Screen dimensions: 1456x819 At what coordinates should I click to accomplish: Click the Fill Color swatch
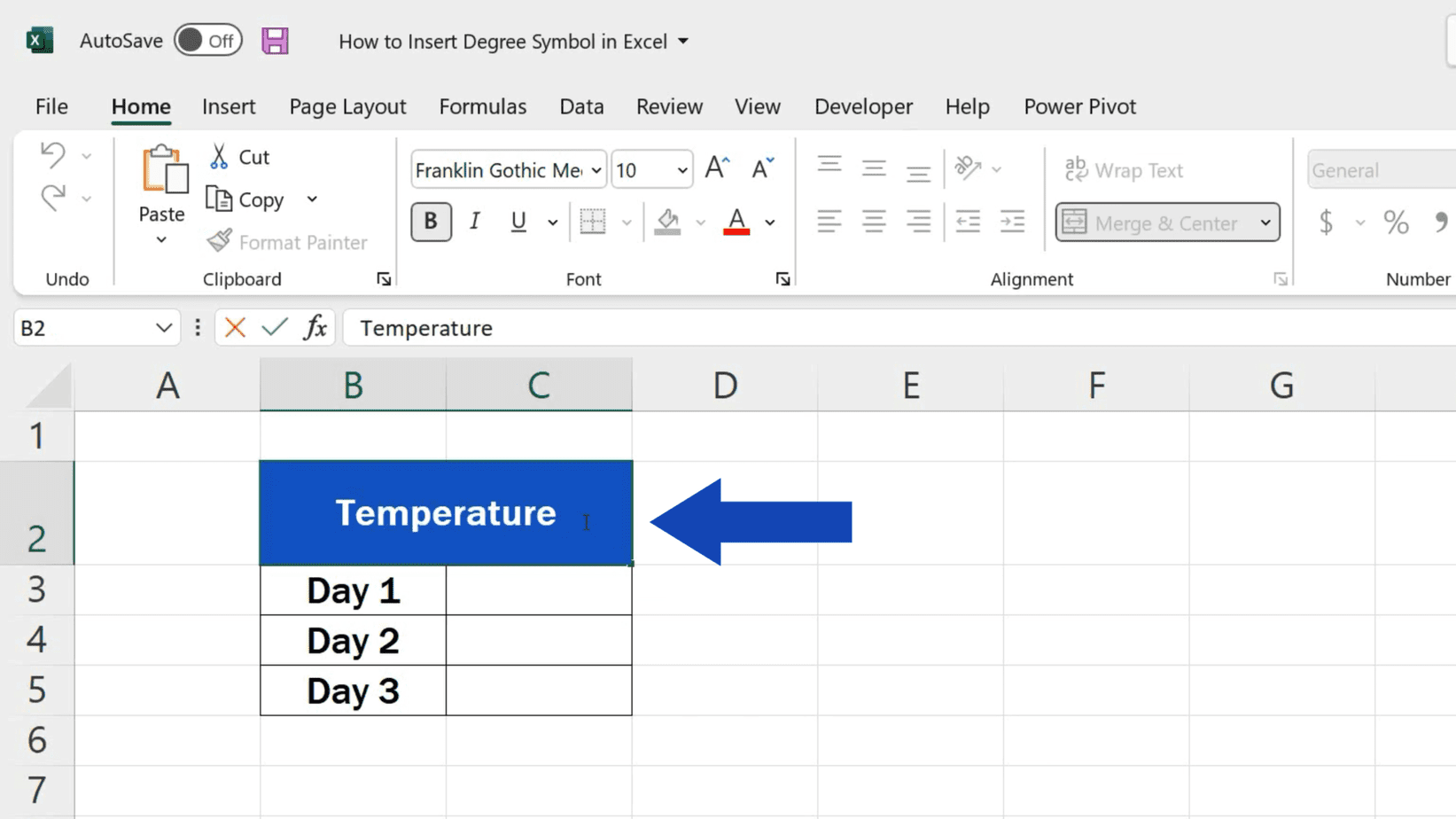coord(667,222)
